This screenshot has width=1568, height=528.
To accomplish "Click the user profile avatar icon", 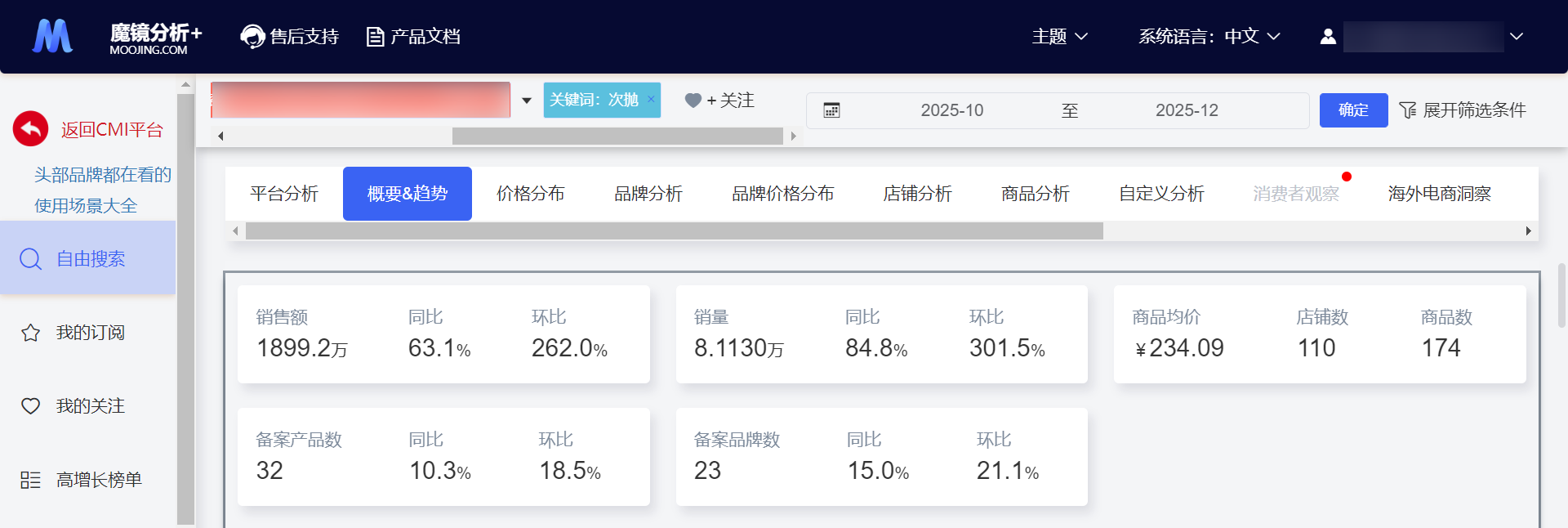I will [1328, 37].
